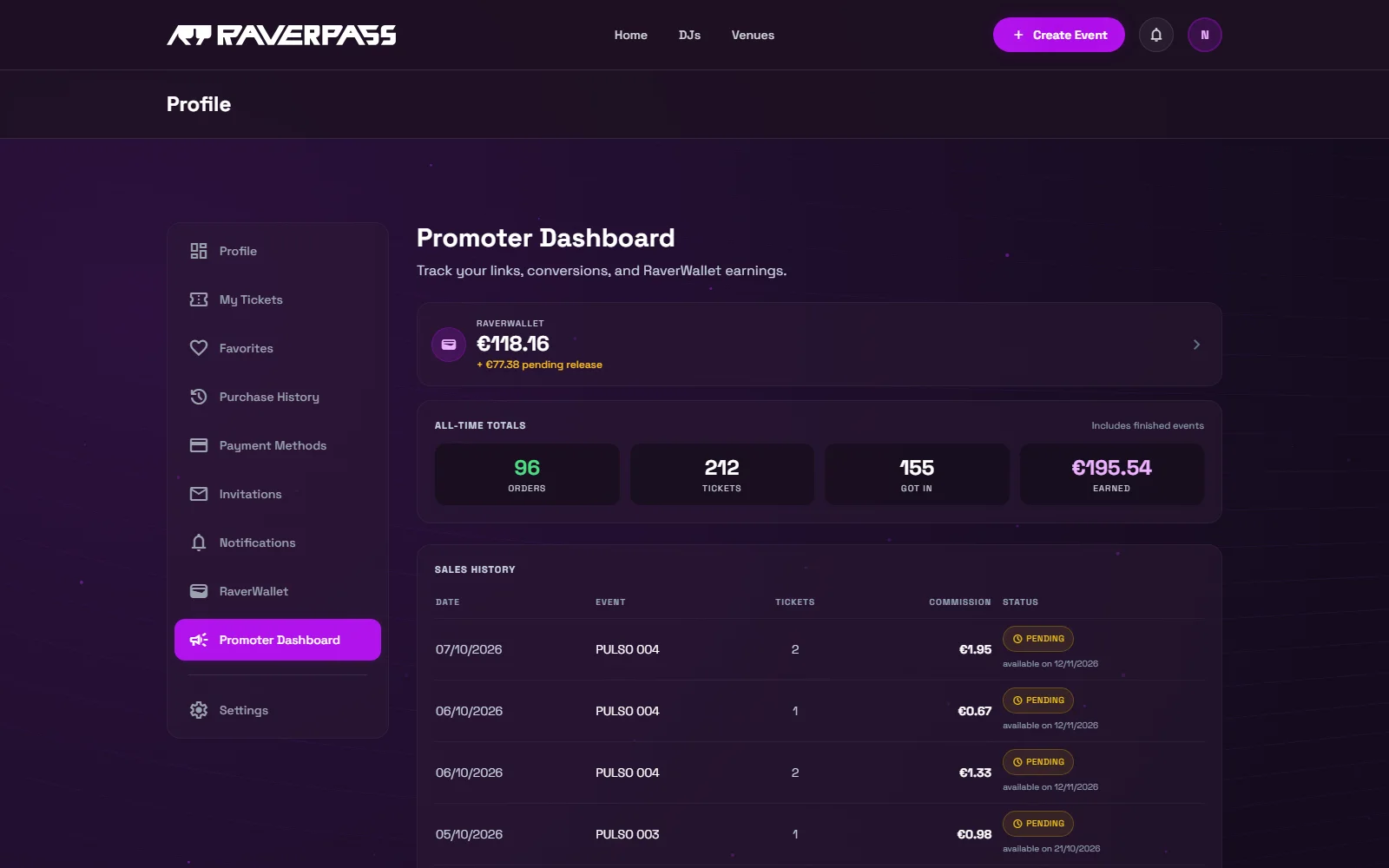Click the Favorites sidebar item
The width and height of the screenshot is (1389, 868).
278,348
